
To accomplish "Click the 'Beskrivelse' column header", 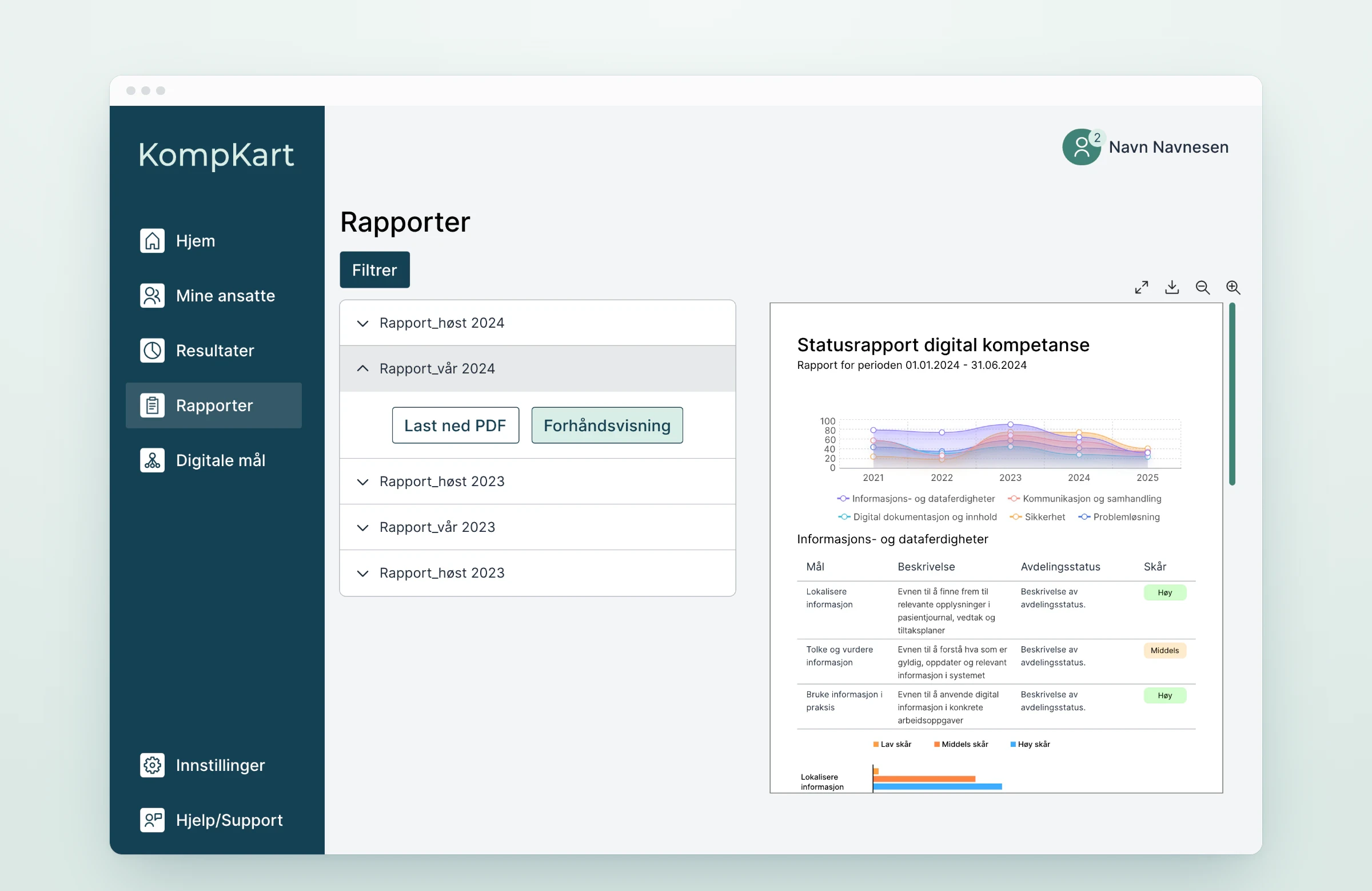I will (x=926, y=566).
